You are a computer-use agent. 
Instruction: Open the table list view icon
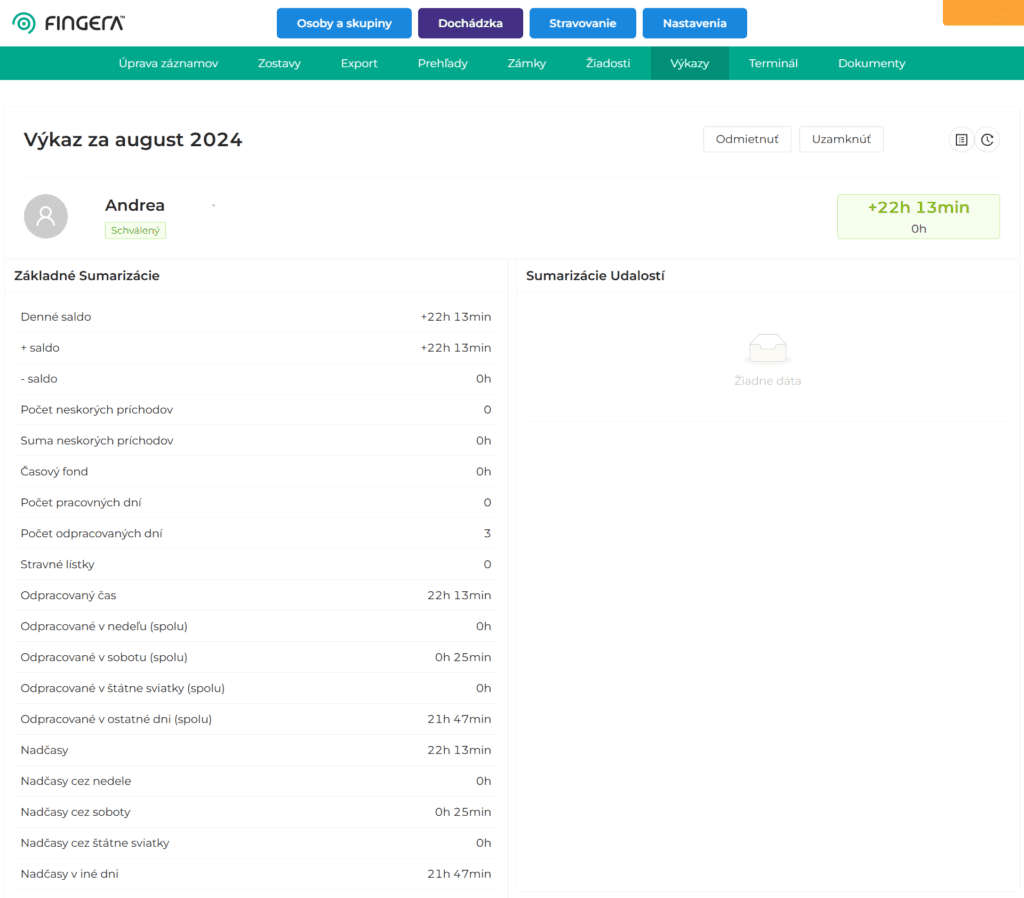coord(961,140)
